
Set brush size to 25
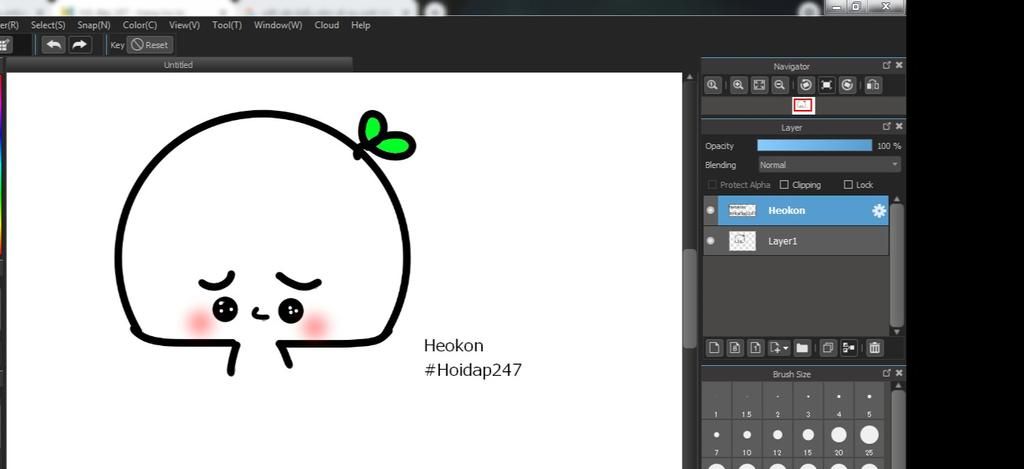pos(869,438)
